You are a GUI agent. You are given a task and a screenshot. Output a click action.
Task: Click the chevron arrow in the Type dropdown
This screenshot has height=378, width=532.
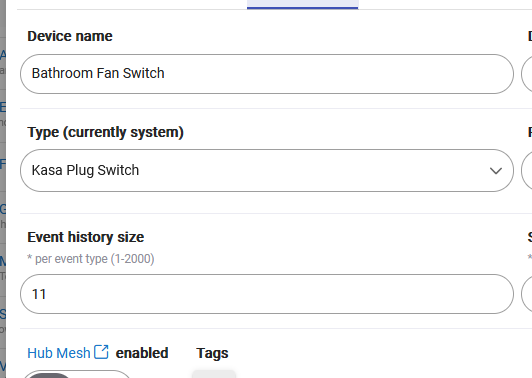[x=496, y=171]
